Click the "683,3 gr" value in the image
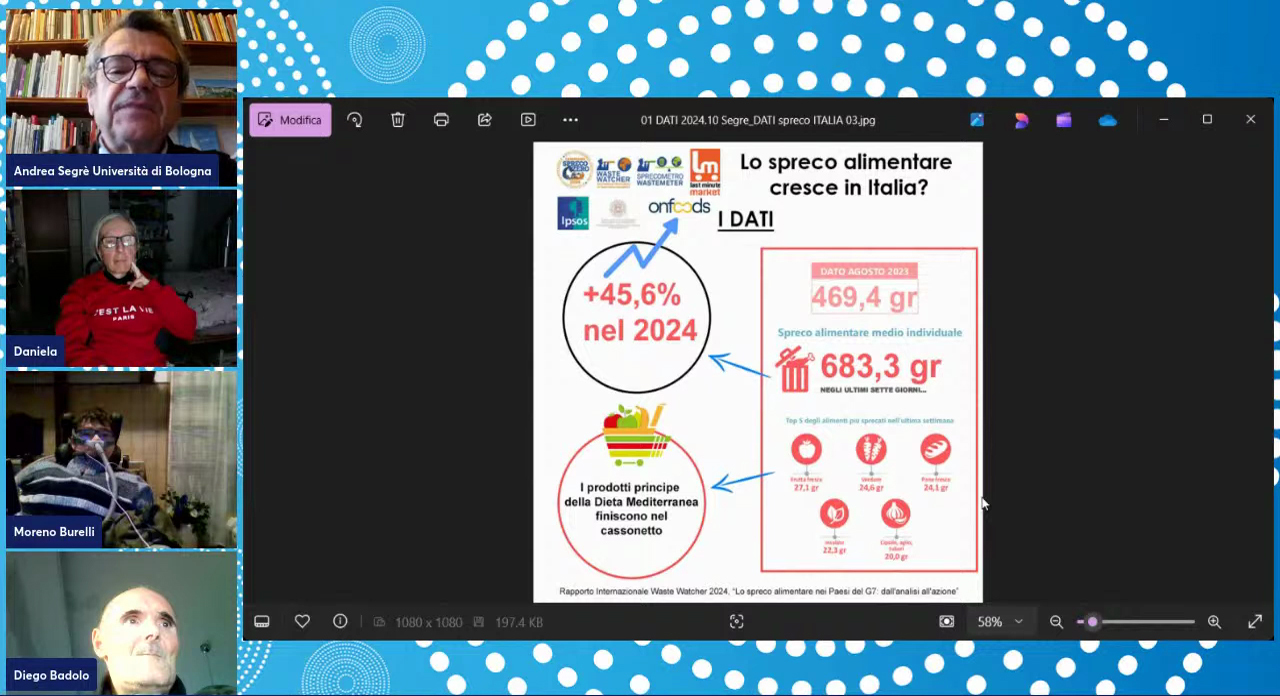The height and width of the screenshot is (696, 1280). tap(880, 366)
